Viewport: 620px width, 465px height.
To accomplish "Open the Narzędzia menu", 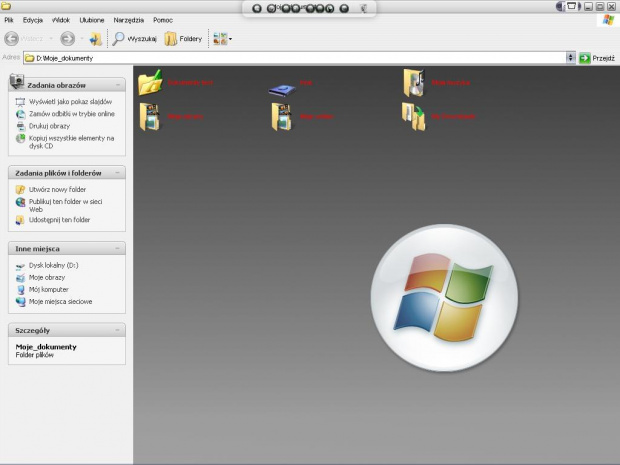I will click(129, 20).
